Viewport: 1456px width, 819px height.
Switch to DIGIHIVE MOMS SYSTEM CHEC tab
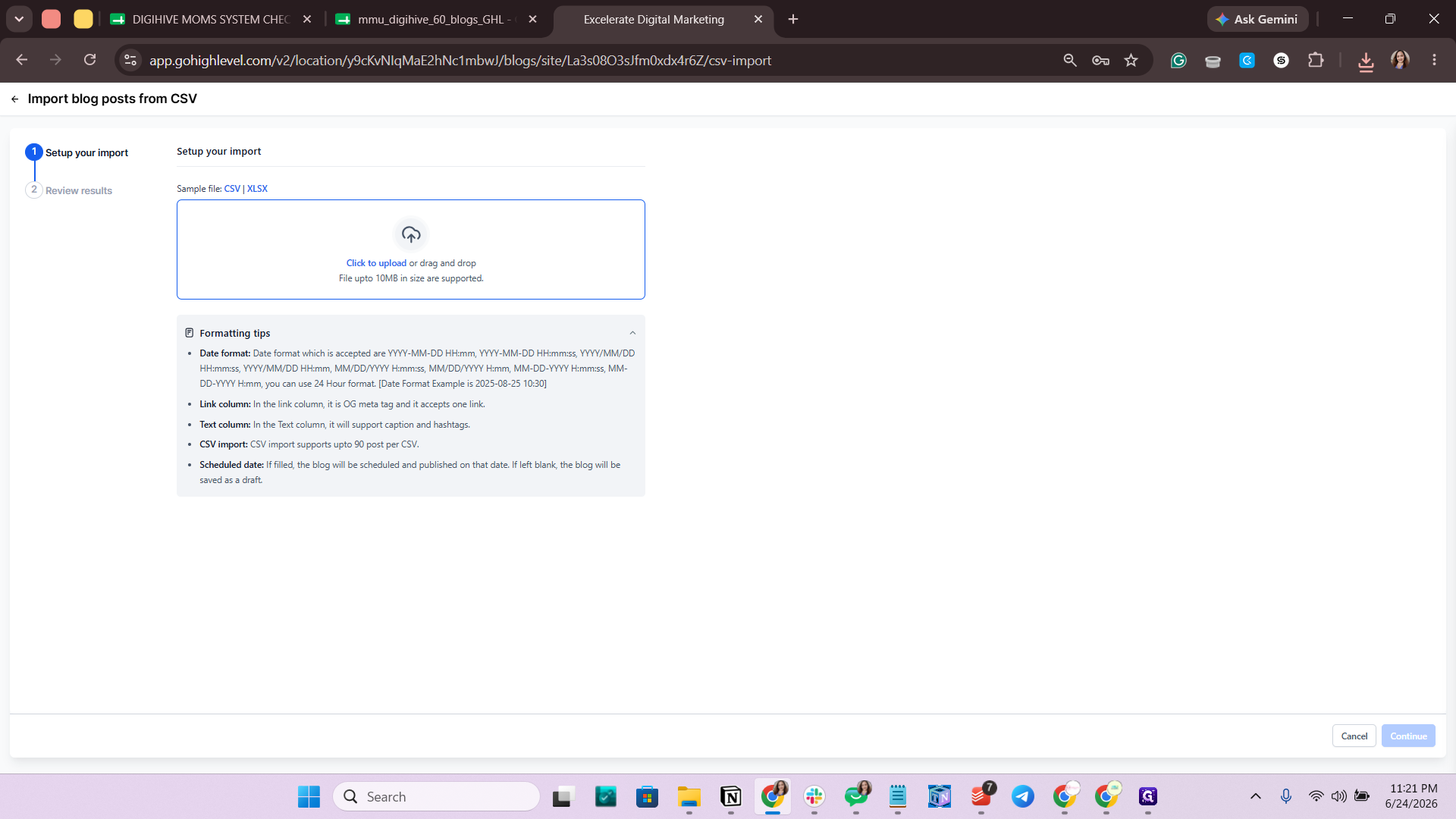pos(210,20)
